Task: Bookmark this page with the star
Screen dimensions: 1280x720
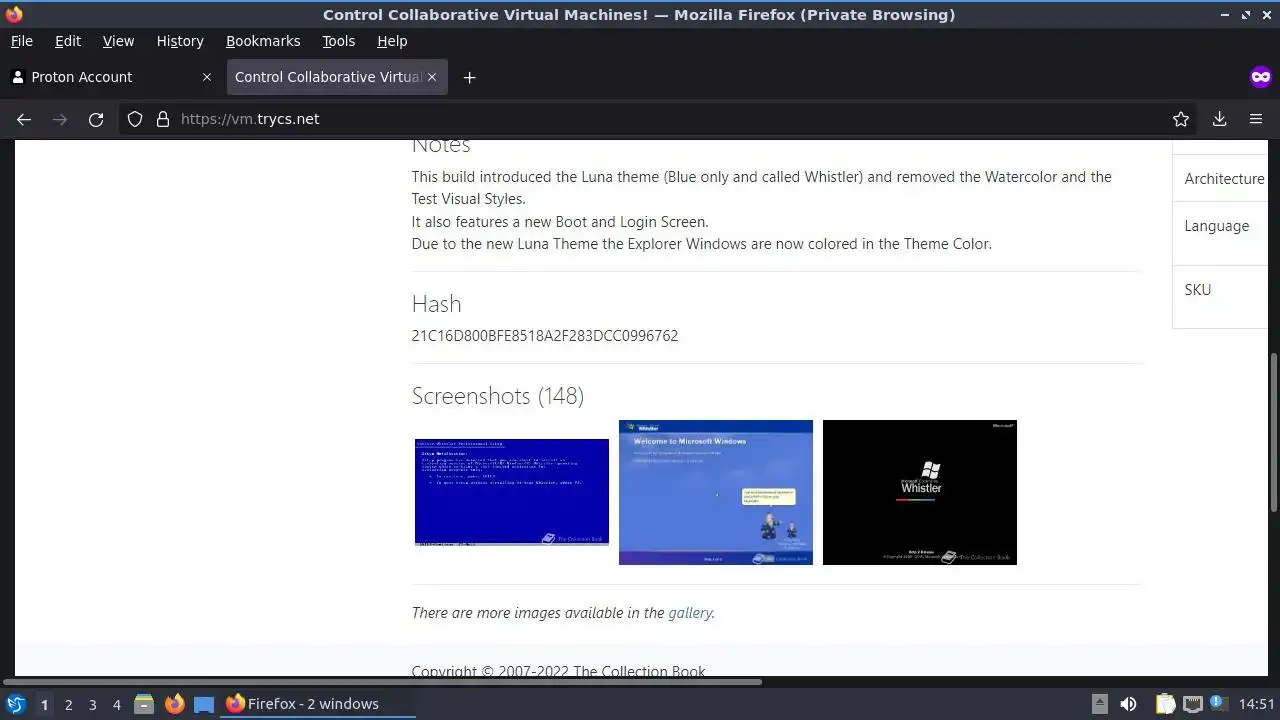Action: (1181, 119)
